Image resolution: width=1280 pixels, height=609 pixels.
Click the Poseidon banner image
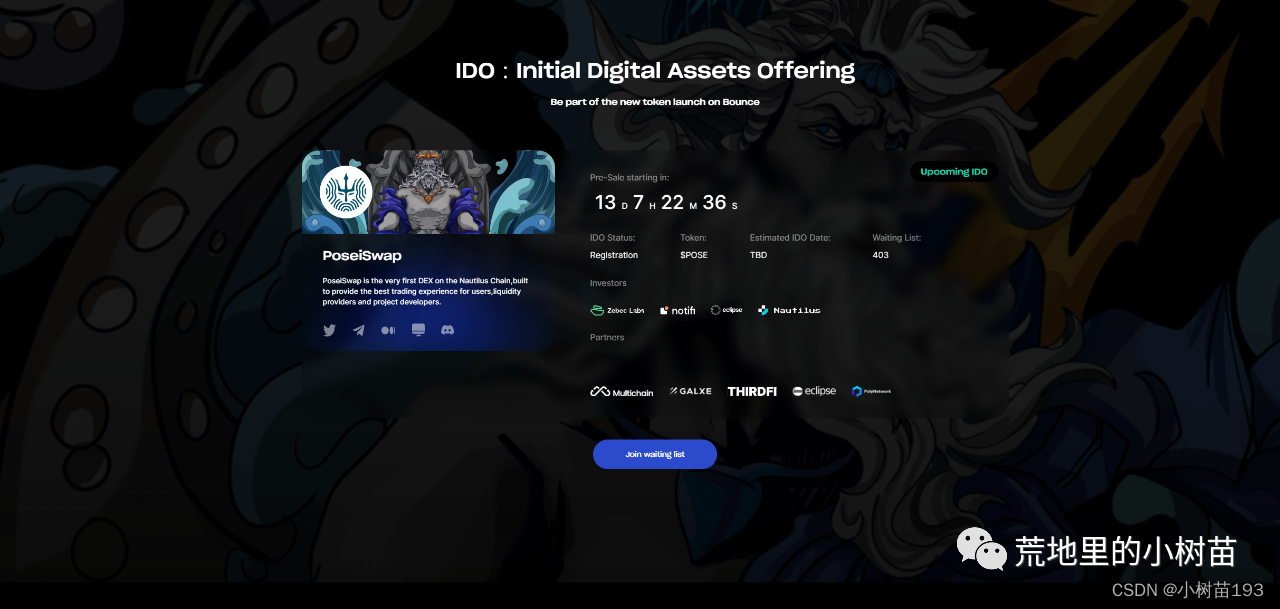(x=428, y=192)
